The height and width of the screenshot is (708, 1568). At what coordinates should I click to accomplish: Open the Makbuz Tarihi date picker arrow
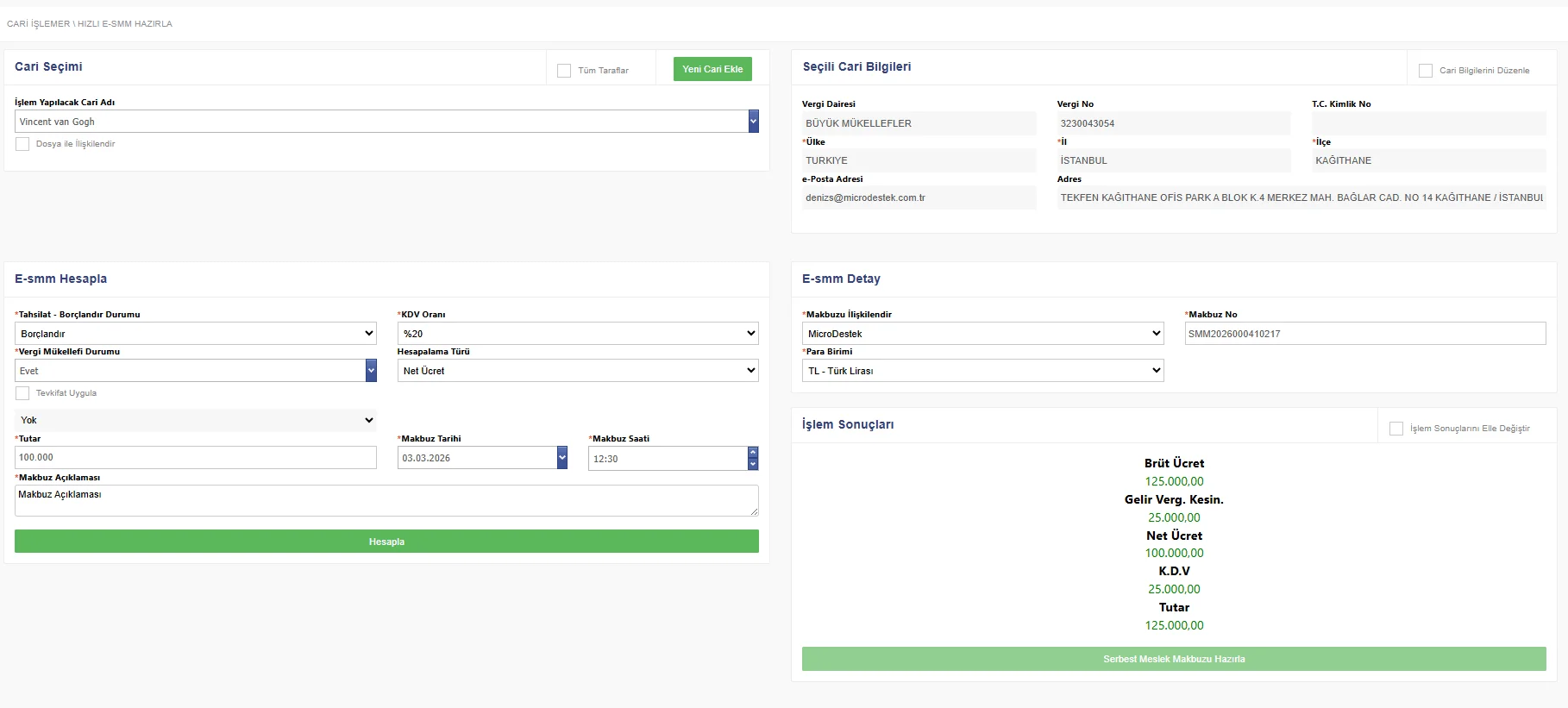coord(562,458)
